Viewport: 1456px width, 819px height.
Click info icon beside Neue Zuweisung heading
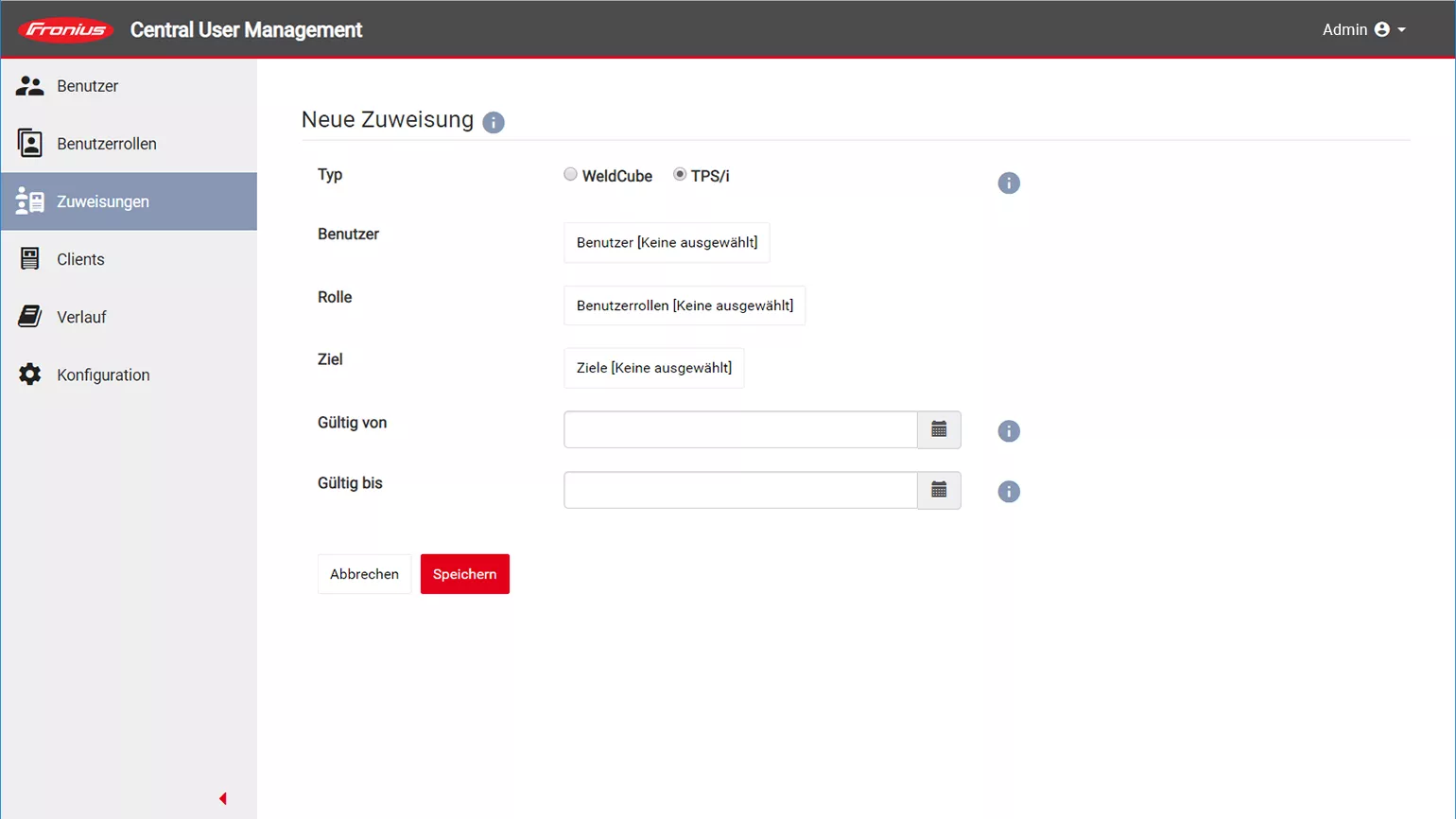(494, 123)
